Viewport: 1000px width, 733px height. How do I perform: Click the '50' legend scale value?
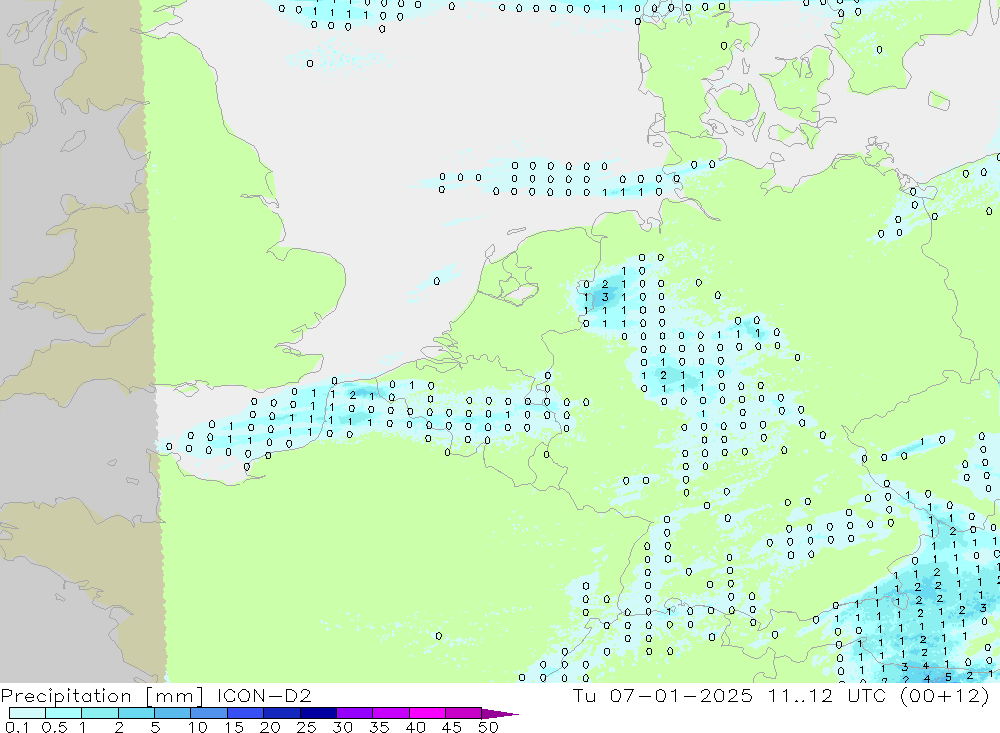pyautogui.click(x=488, y=727)
